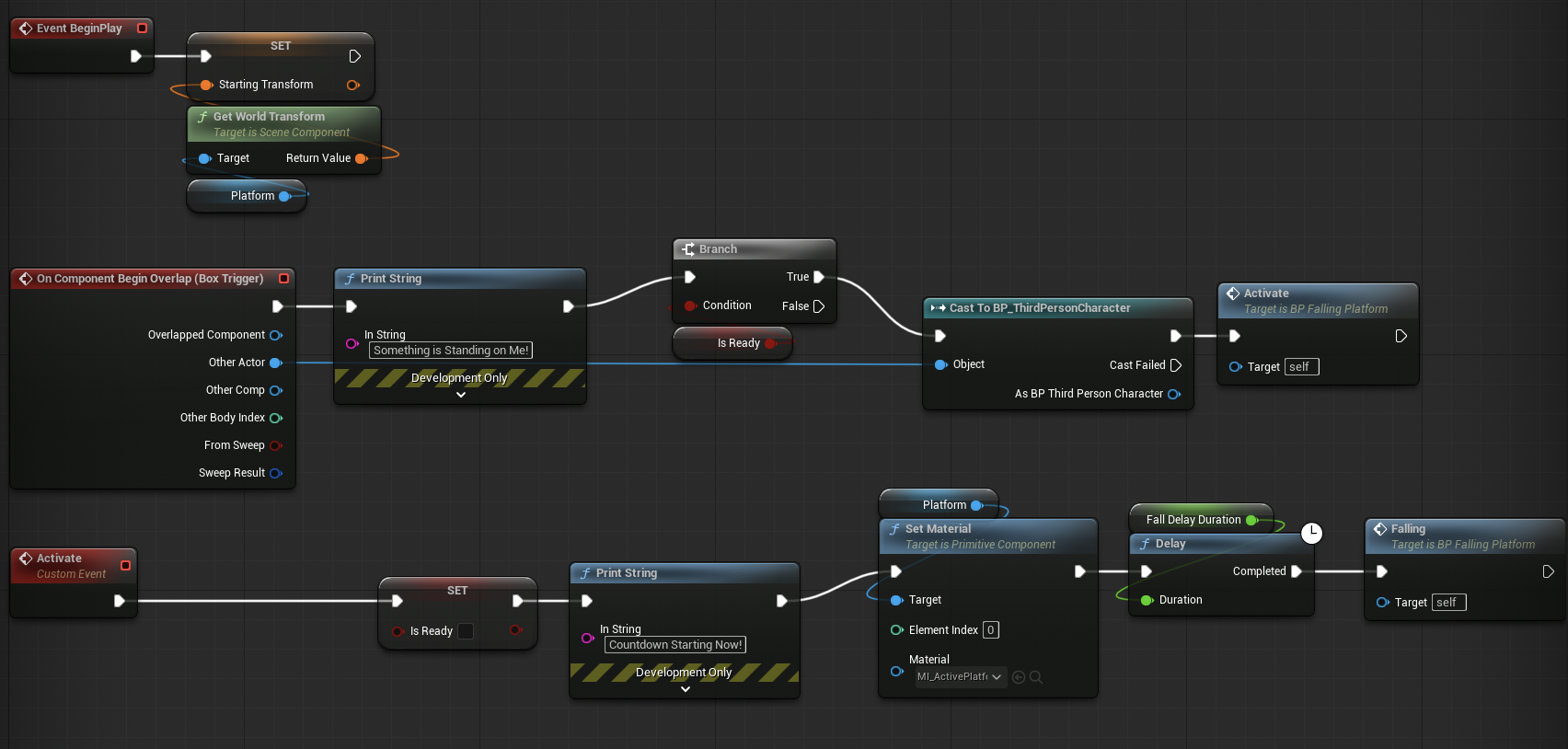Screen dimensions: 1568x749
Task: Click the Branch False exec pin
Action: pos(819,306)
